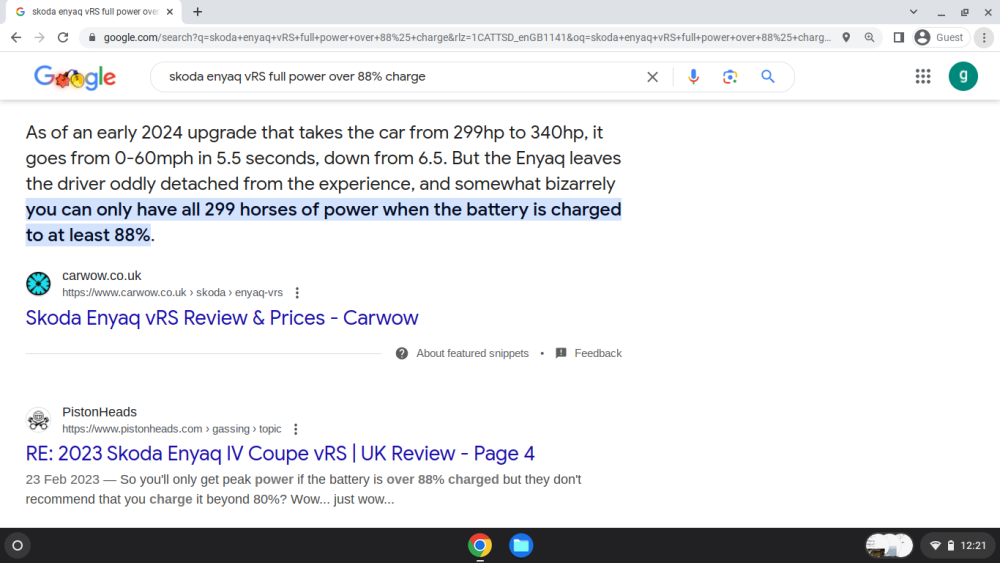Image resolution: width=1000 pixels, height=563 pixels.
Task: Click the Feedback link
Action: [x=598, y=353]
